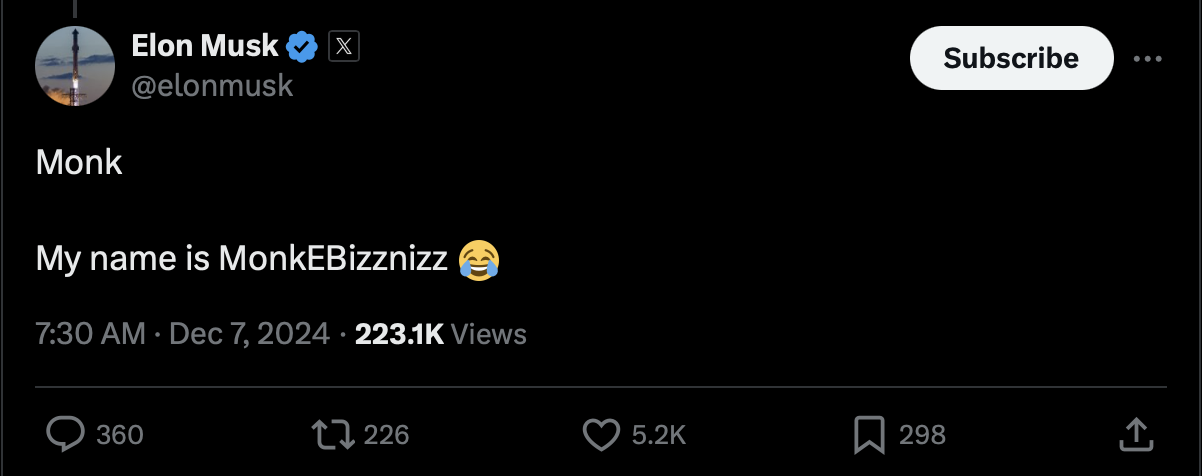Click the 298 bookmarks count
Image resolution: width=1202 pixels, height=476 pixels.
tap(922, 434)
